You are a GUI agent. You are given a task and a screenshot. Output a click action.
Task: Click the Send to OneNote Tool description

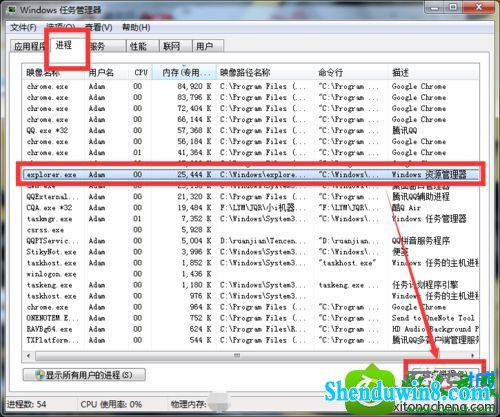click(433, 318)
